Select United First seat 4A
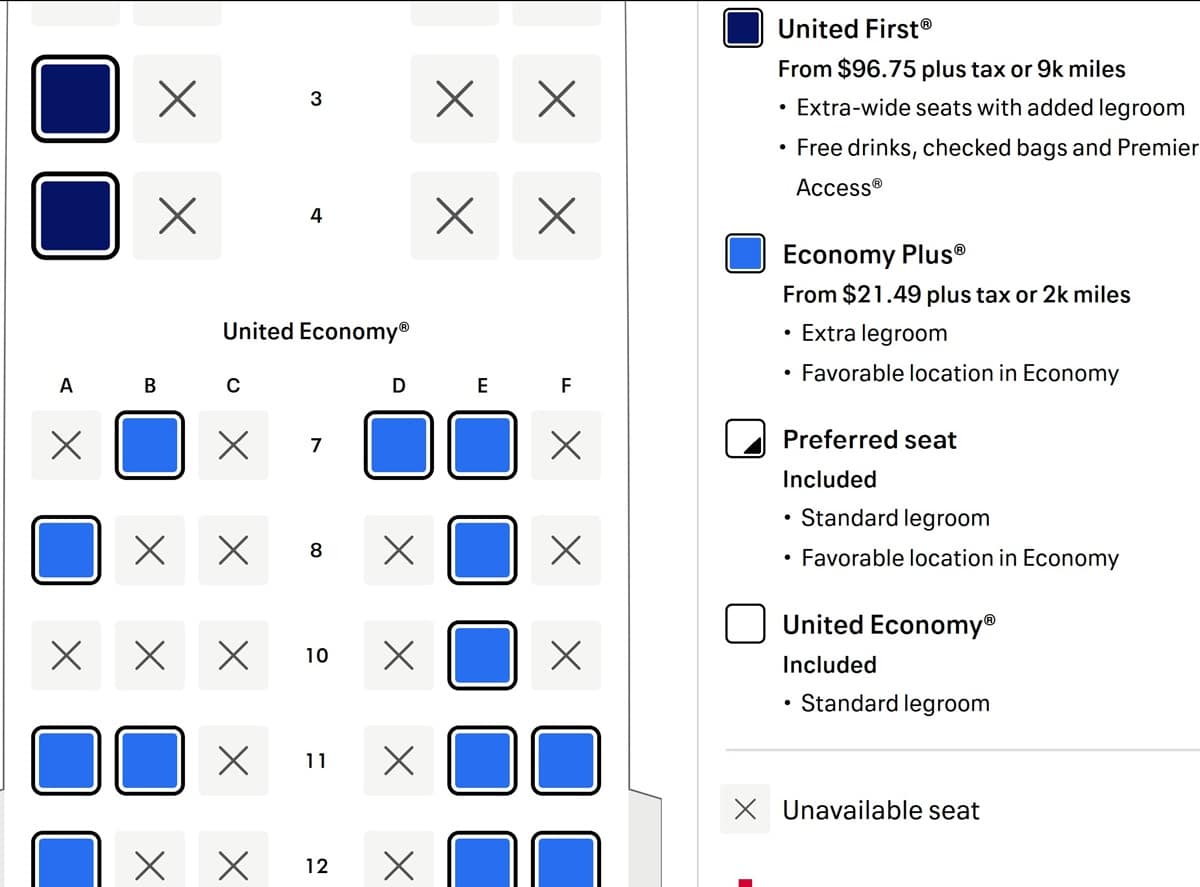Screen dimensions: 1200x887 (x=75, y=215)
